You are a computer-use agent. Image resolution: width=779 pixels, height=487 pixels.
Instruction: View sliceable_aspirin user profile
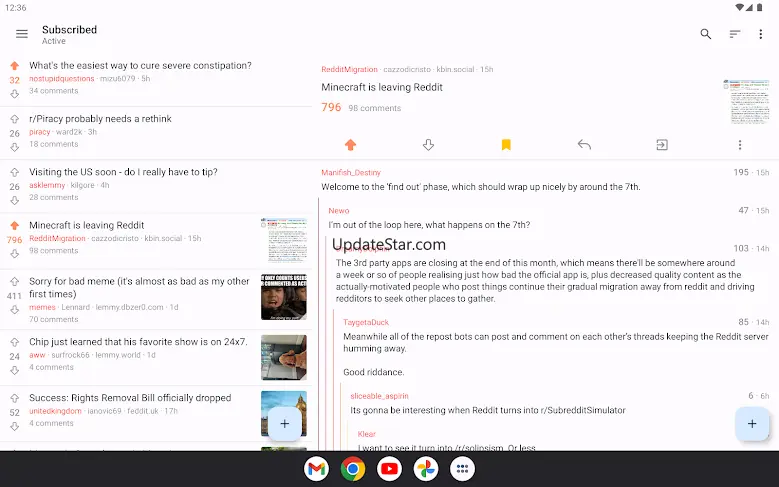379,396
